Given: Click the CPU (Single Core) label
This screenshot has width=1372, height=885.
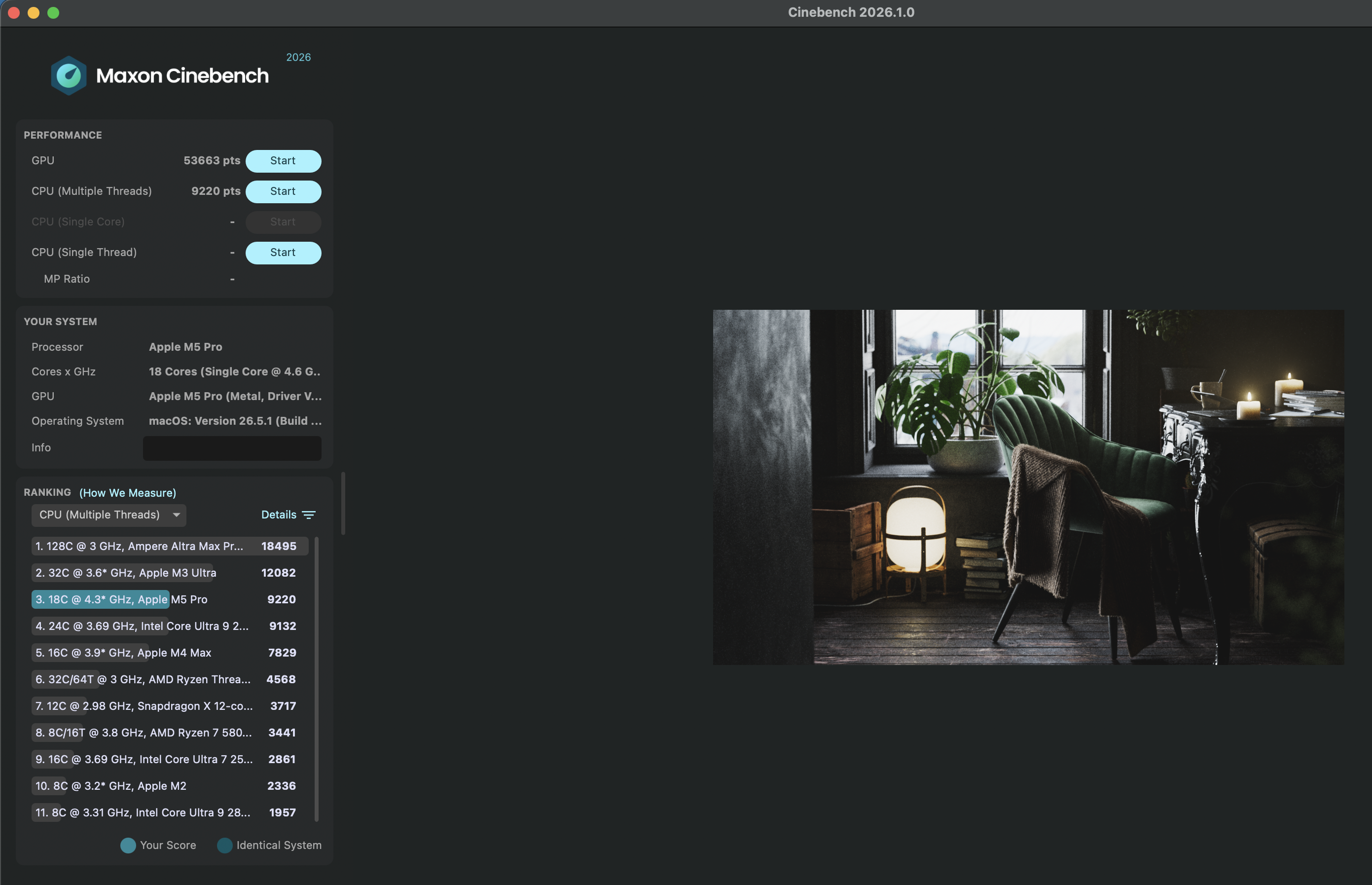Looking at the screenshot, I should (x=78, y=222).
